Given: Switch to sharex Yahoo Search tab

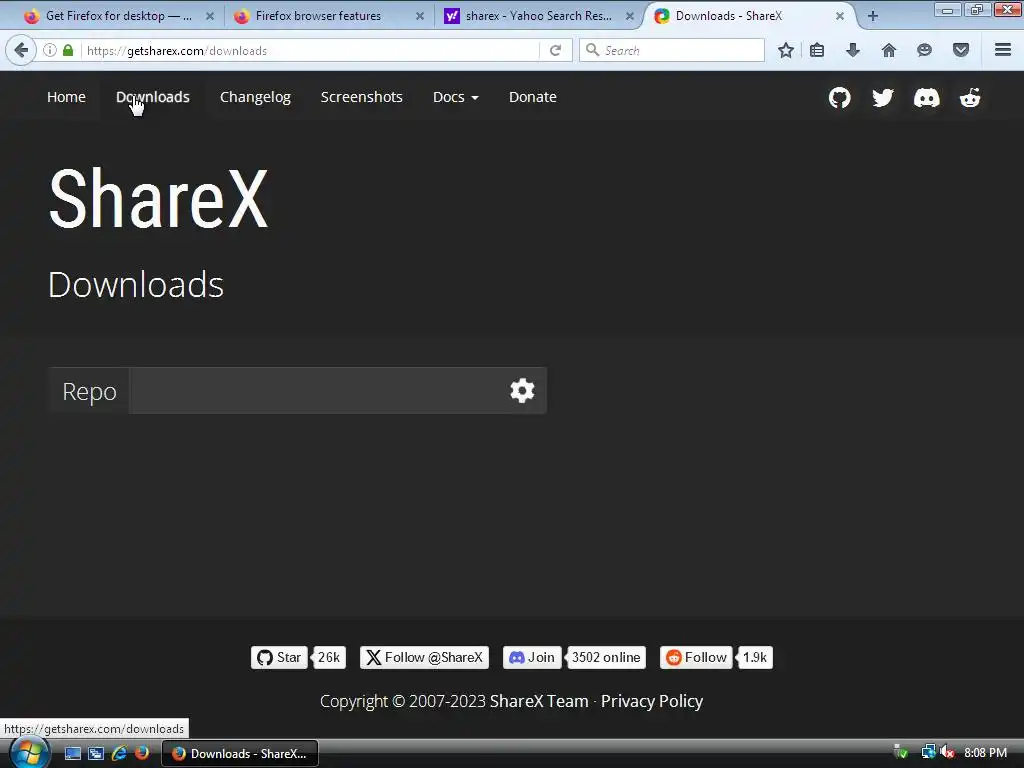Looking at the screenshot, I should pos(539,16).
